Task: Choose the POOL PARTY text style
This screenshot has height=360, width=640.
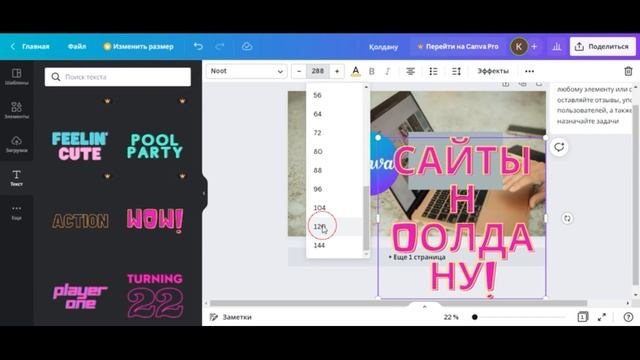Action: (x=155, y=146)
